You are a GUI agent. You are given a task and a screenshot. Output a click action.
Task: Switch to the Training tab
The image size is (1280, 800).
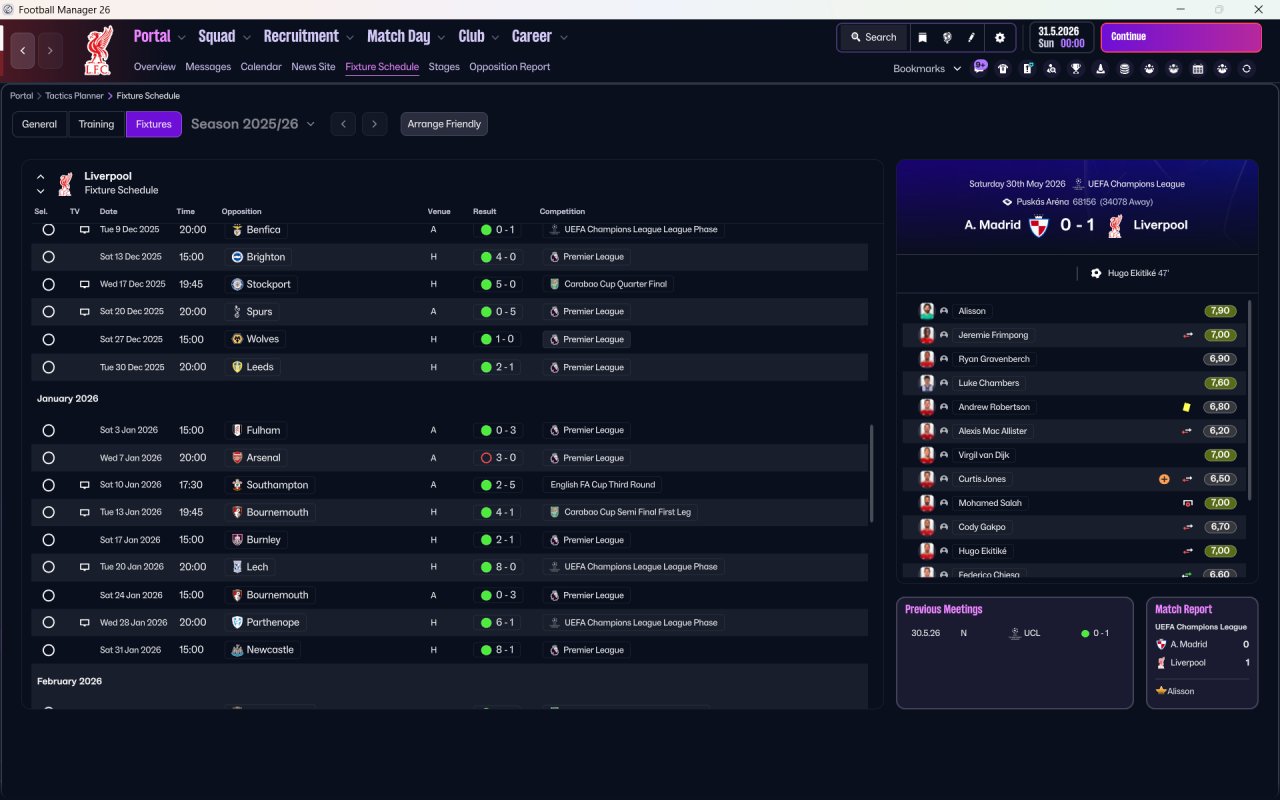coord(96,124)
